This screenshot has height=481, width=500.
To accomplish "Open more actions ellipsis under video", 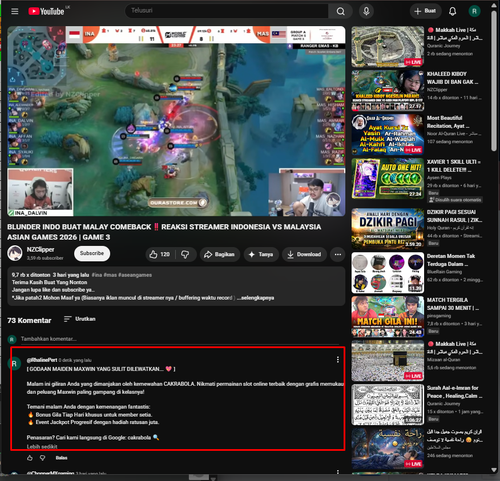I will [x=338, y=254].
